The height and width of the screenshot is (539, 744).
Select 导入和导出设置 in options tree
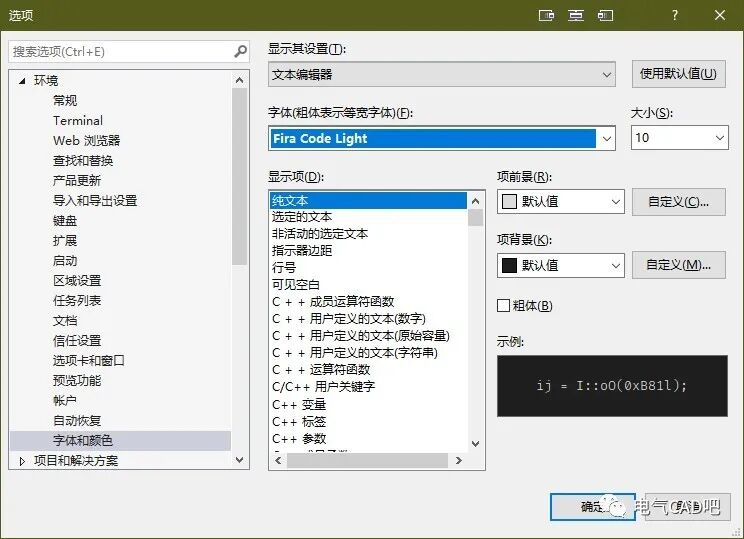coord(95,201)
